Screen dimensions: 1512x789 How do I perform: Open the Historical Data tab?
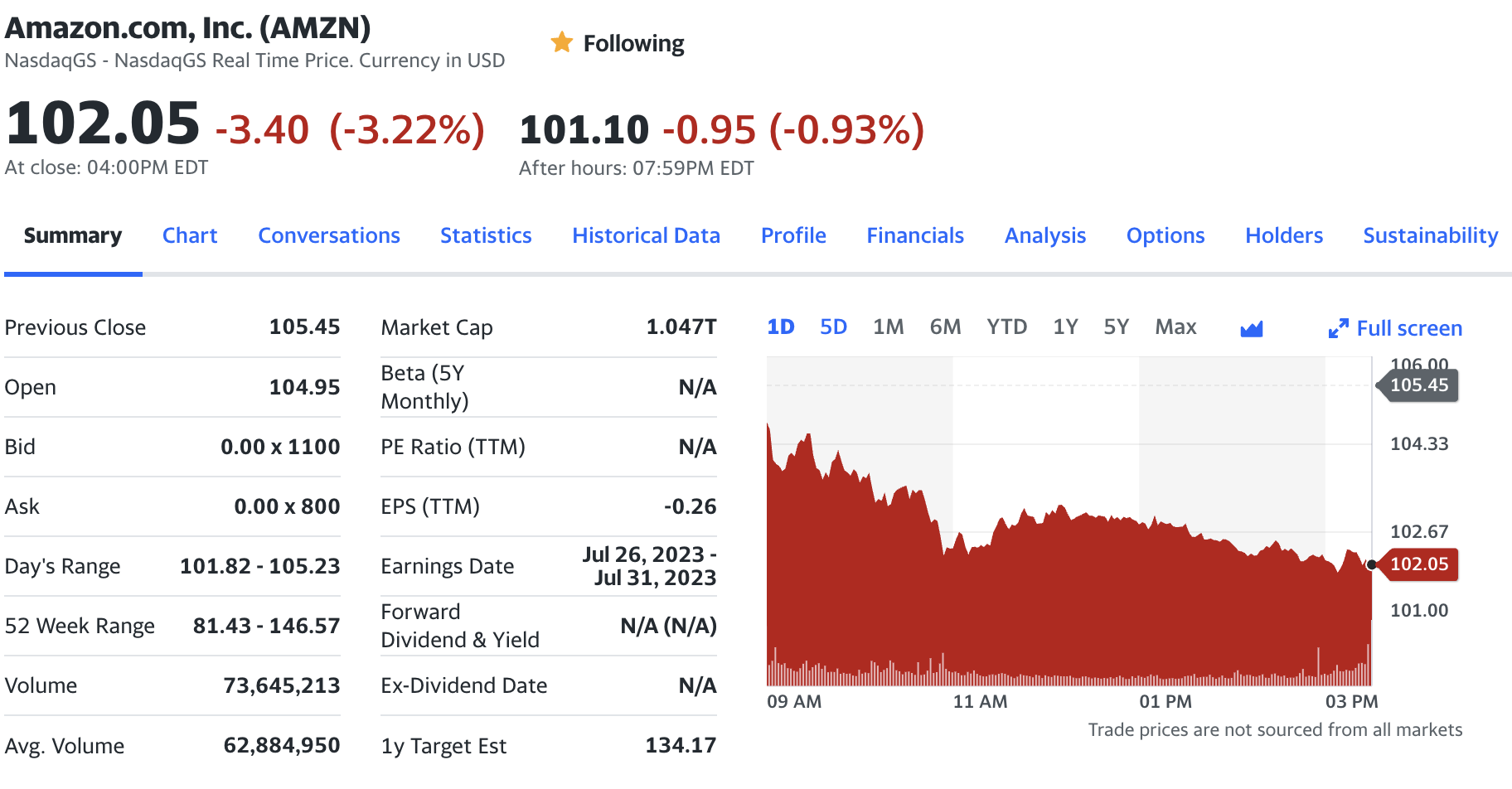tap(645, 235)
